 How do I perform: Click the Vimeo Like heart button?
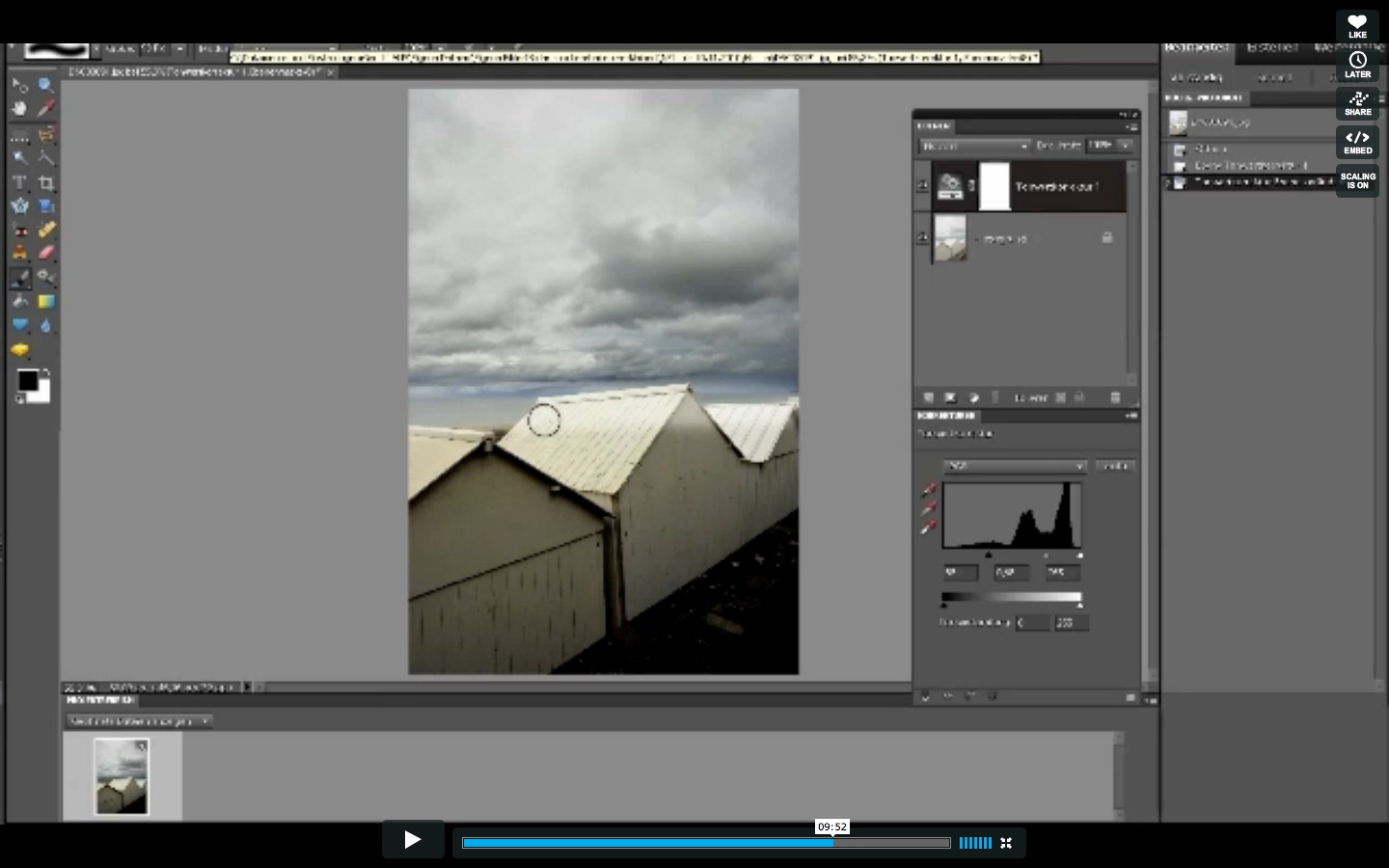click(1357, 26)
